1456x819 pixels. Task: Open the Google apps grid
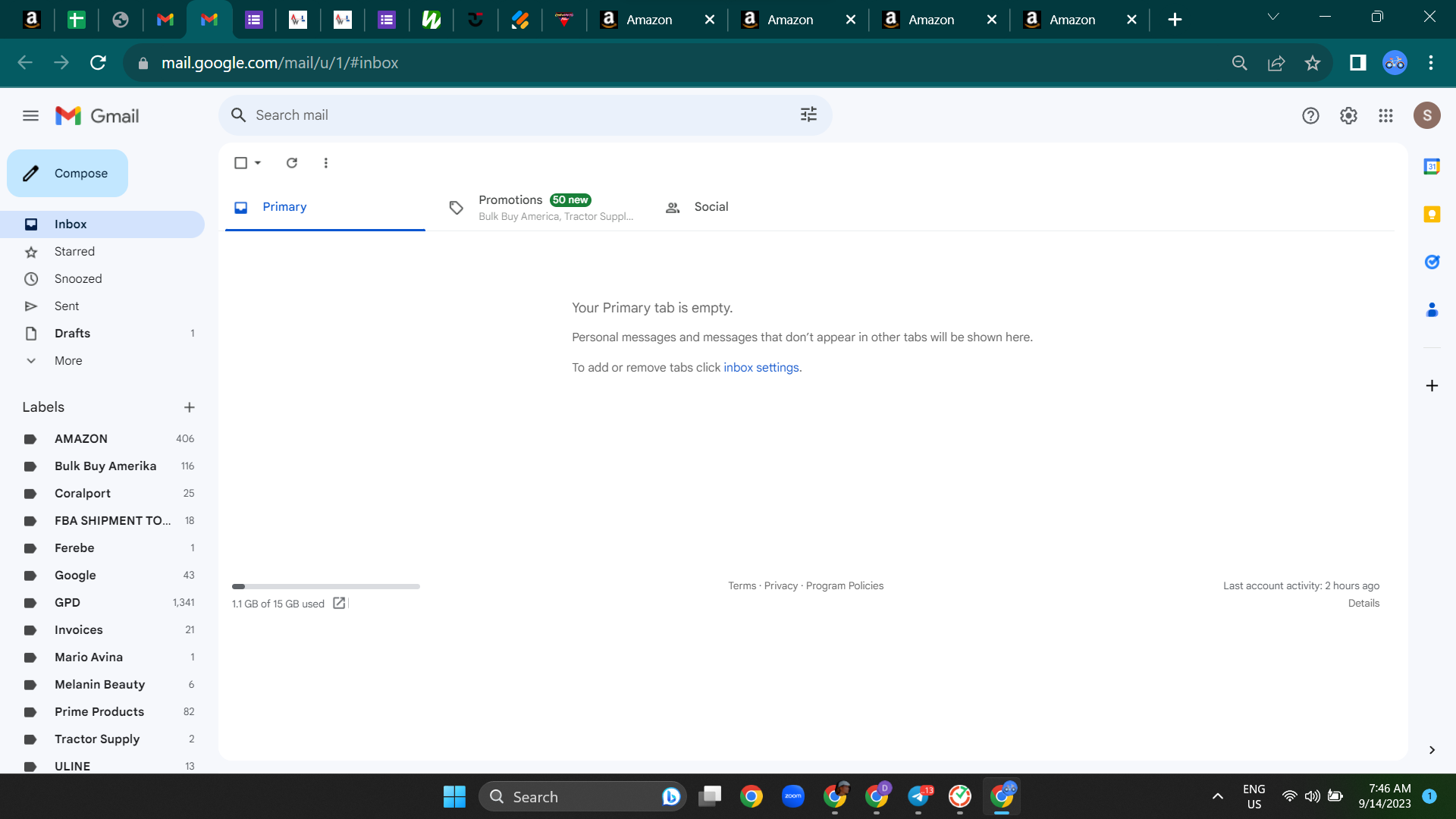click(x=1385, y=115)
